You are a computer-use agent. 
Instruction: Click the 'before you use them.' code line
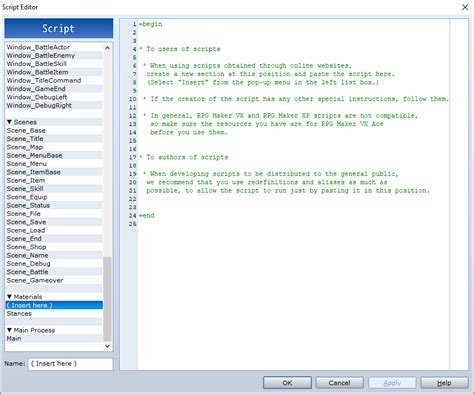point(189,132)
